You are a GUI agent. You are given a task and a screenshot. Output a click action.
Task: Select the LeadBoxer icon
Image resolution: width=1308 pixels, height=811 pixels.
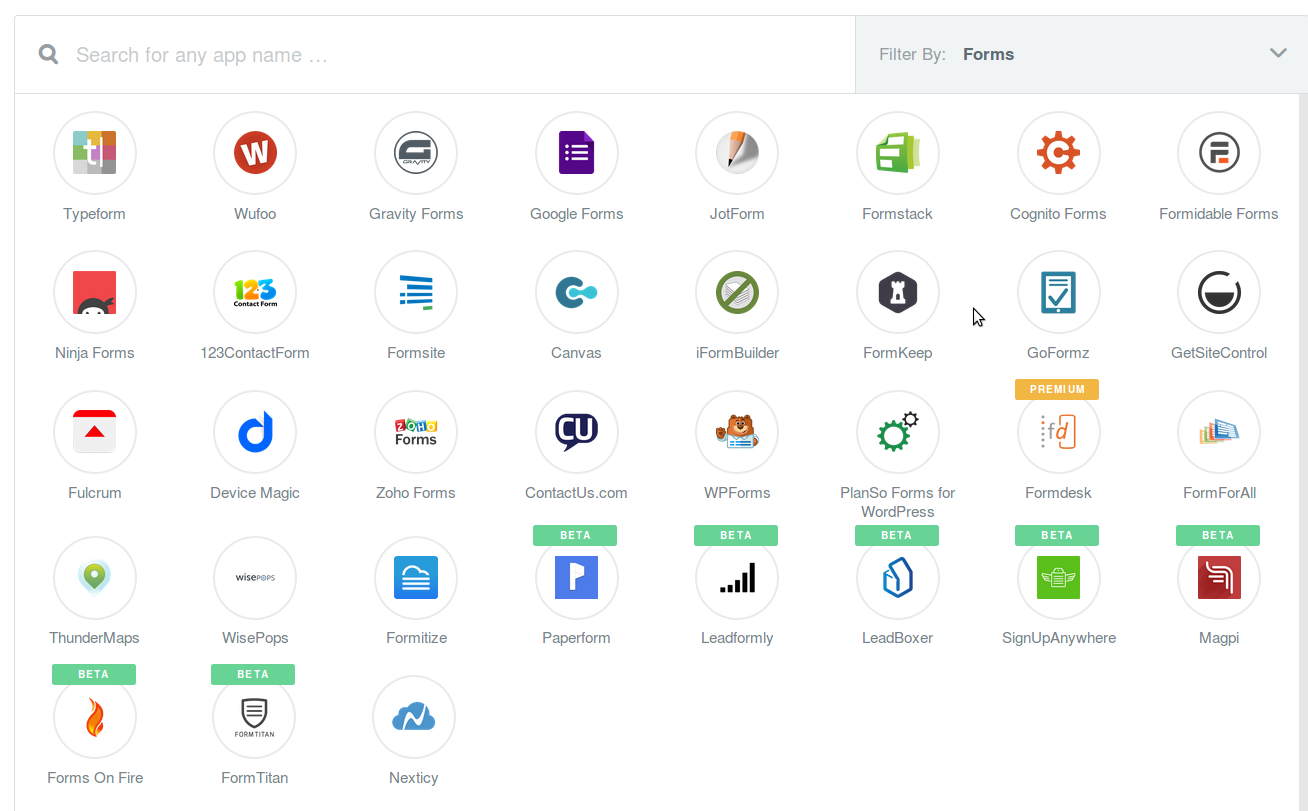click(x=898, y=577)
